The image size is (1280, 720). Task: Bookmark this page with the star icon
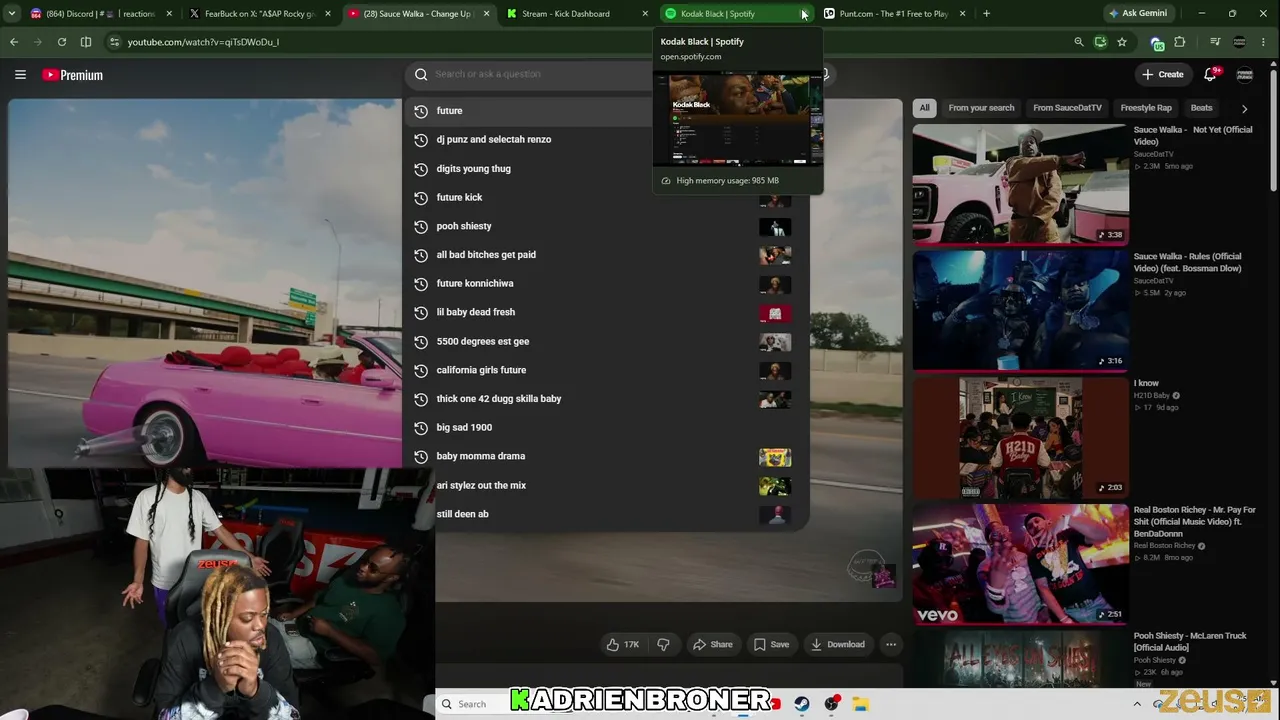point(1122,42)
